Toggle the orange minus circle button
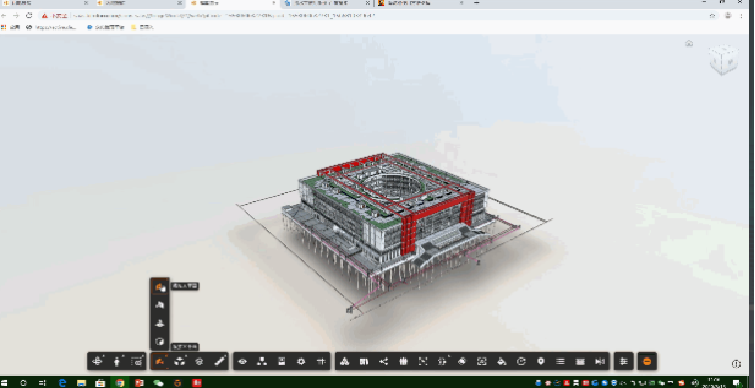Viewport: 755px width, 388px height. pyautogui.click(x=647, y=361)
